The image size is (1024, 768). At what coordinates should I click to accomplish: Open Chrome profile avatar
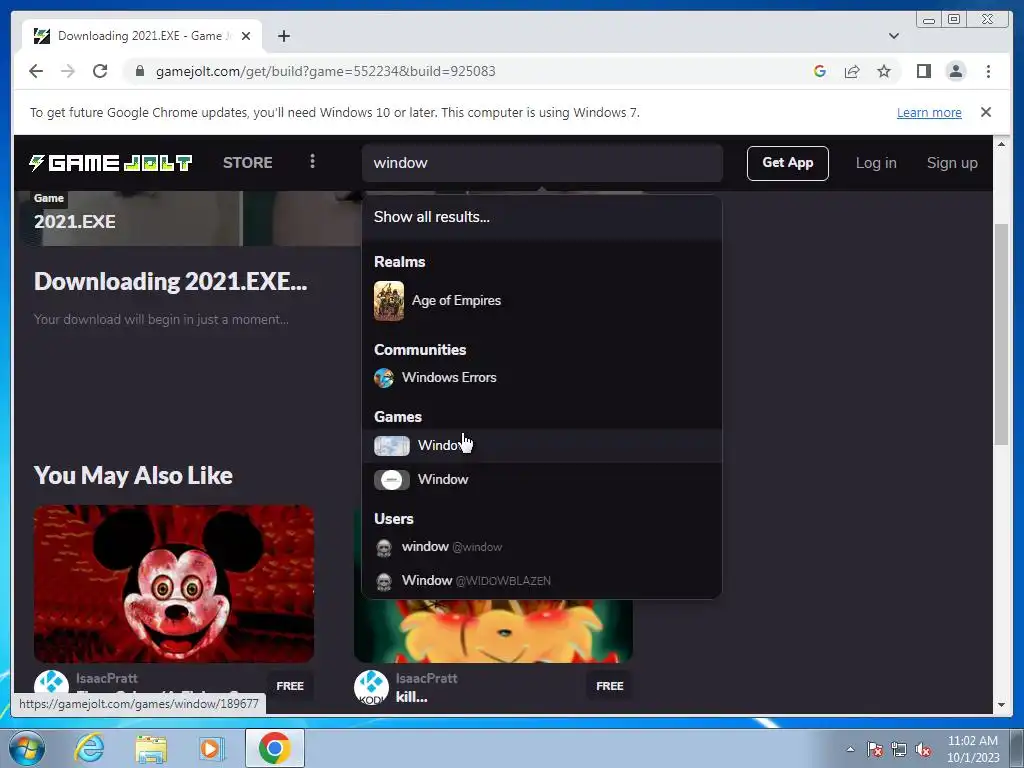coord(955,71)
